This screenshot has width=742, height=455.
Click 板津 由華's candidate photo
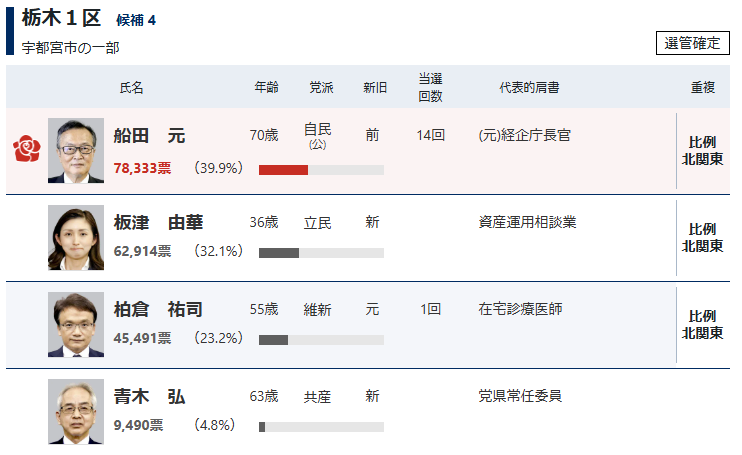click(x=75, y=238)
